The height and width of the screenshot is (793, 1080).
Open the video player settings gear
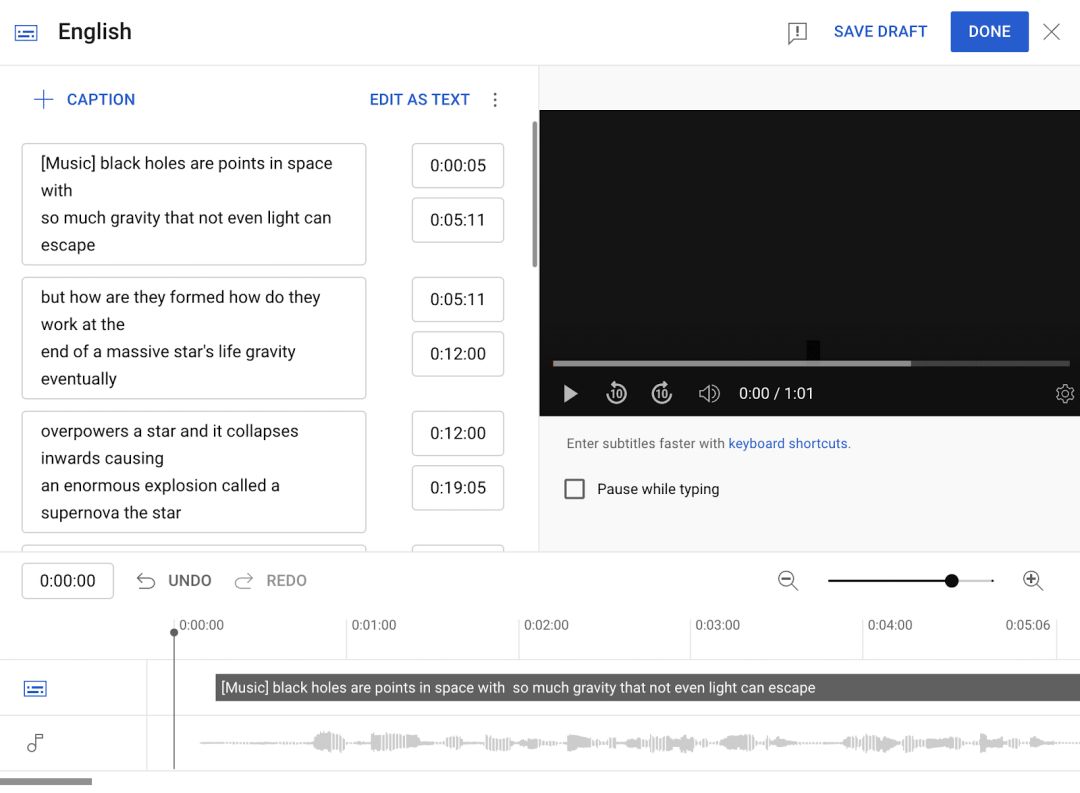point(1065,393)
